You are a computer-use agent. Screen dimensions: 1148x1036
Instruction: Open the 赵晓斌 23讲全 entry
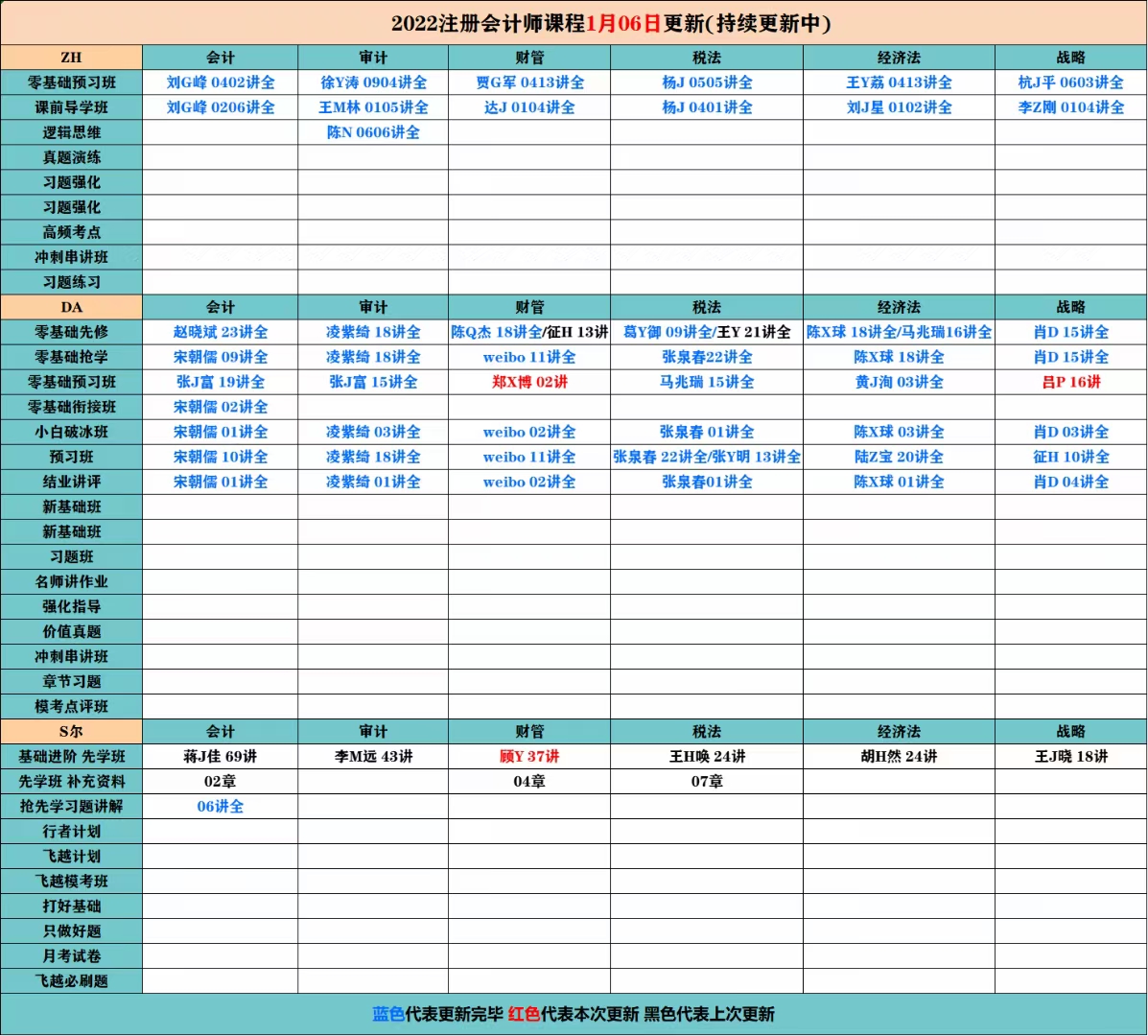point(221,332)
